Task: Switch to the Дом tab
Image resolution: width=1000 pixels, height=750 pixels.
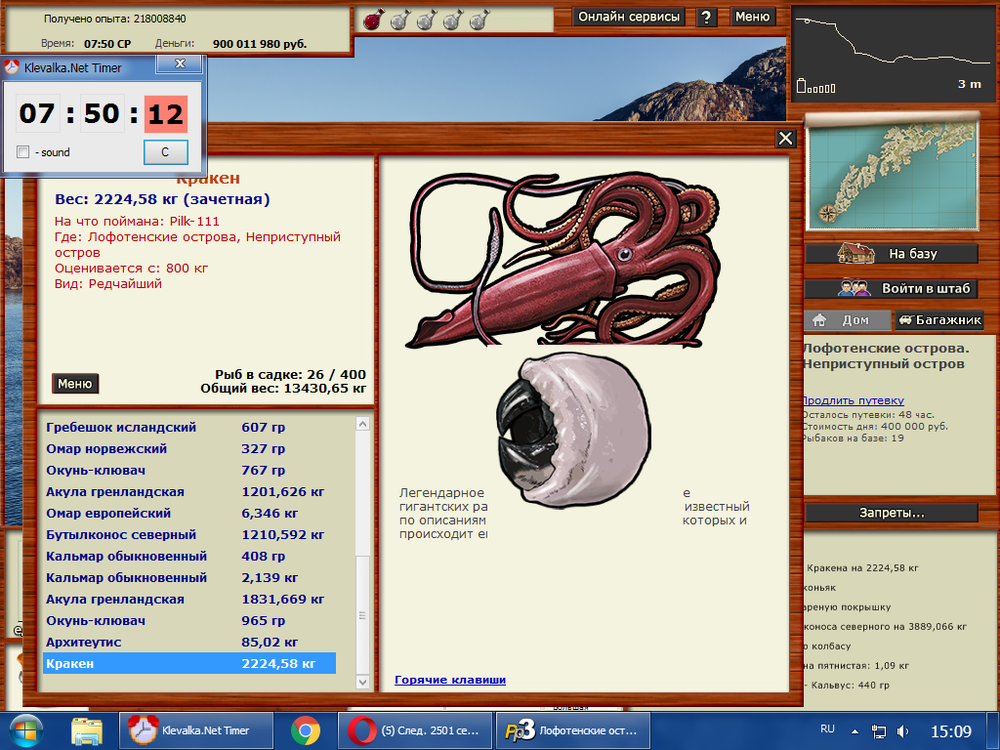Action: [845, 321]
